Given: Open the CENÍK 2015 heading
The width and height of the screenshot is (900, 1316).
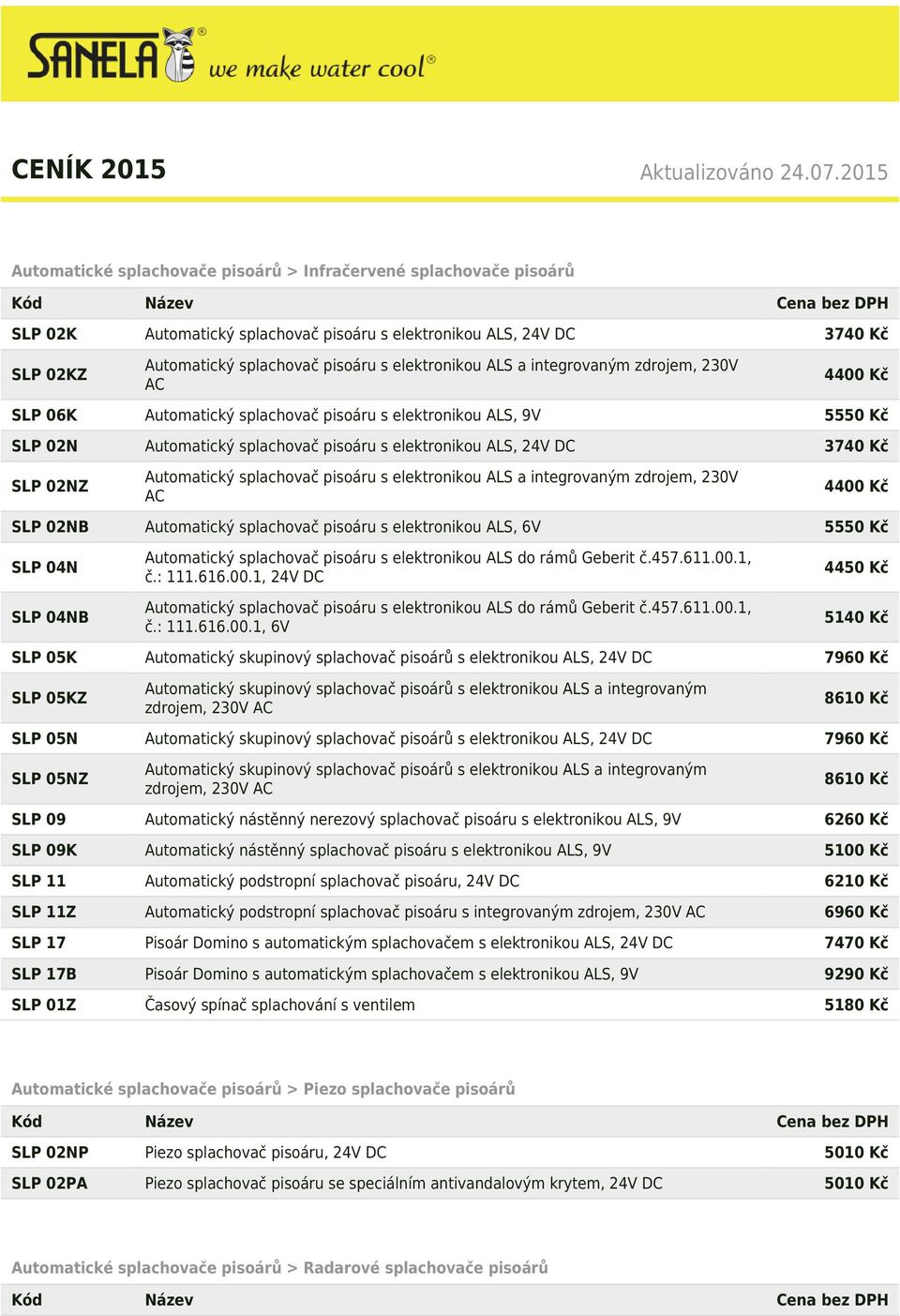Looking at the screenshot, I should [88, 169].
